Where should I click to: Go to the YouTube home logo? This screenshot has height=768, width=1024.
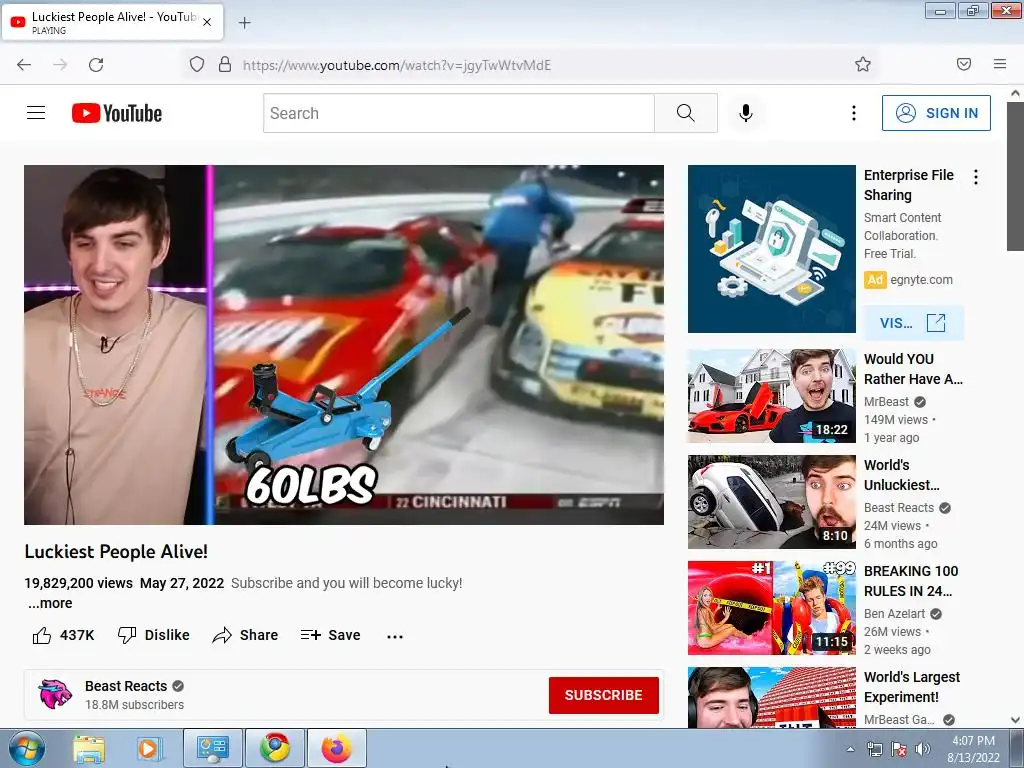click(x=117, y=113)
